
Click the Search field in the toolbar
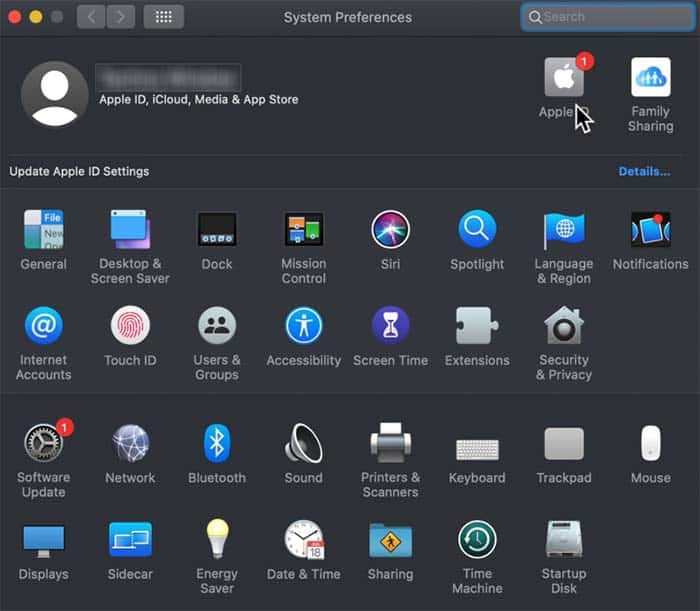point(608,17)
